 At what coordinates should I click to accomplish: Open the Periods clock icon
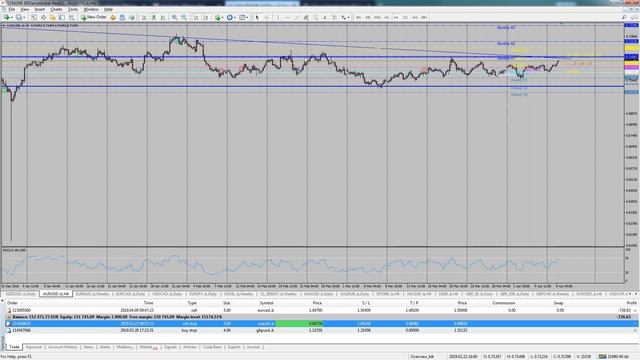[230, 18]
